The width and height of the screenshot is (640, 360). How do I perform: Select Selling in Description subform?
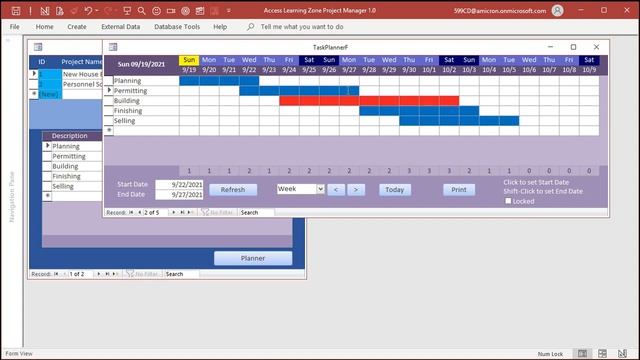76,186
